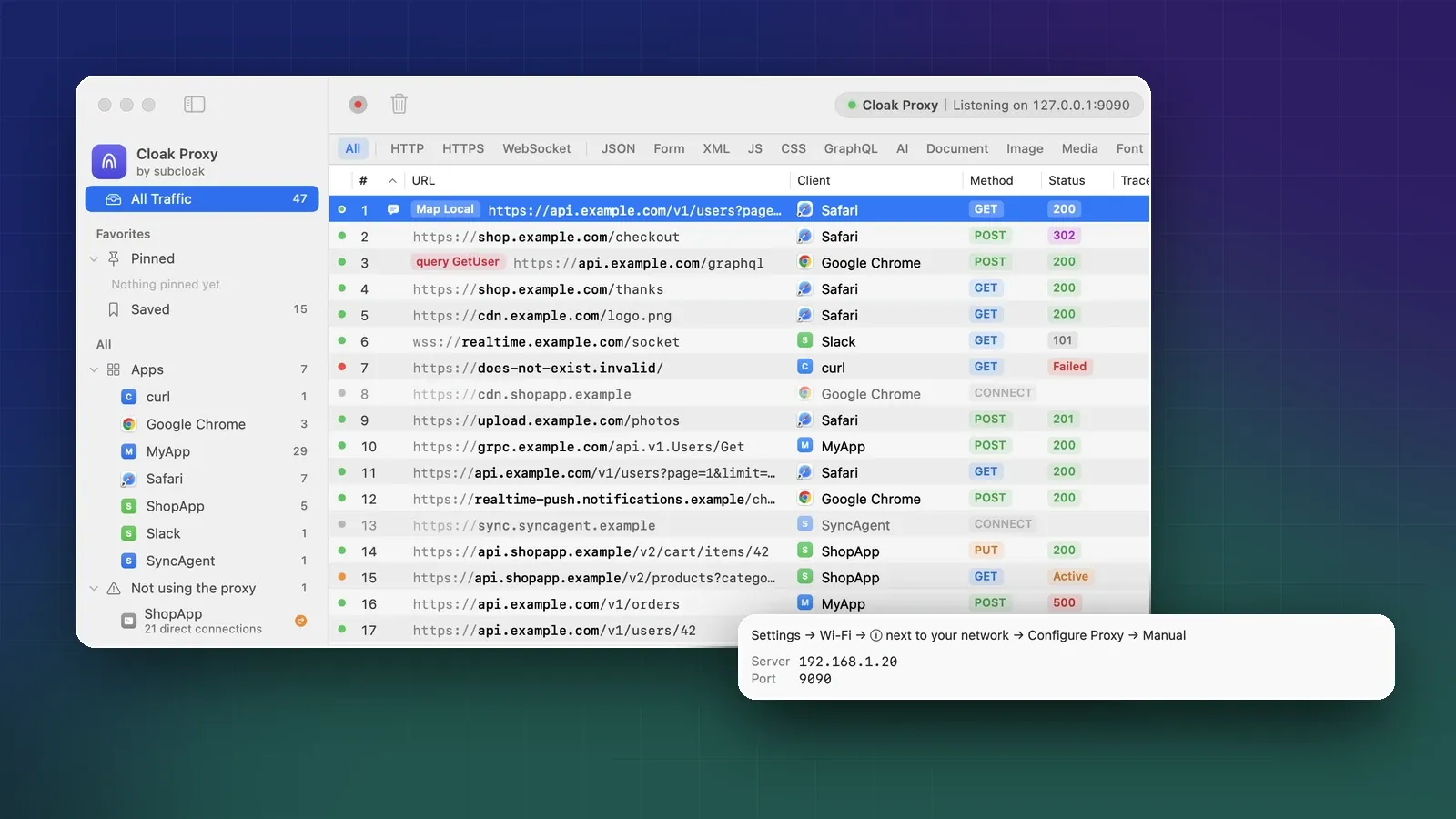Select the curl app icon in sidebar

tap(128, 397)
